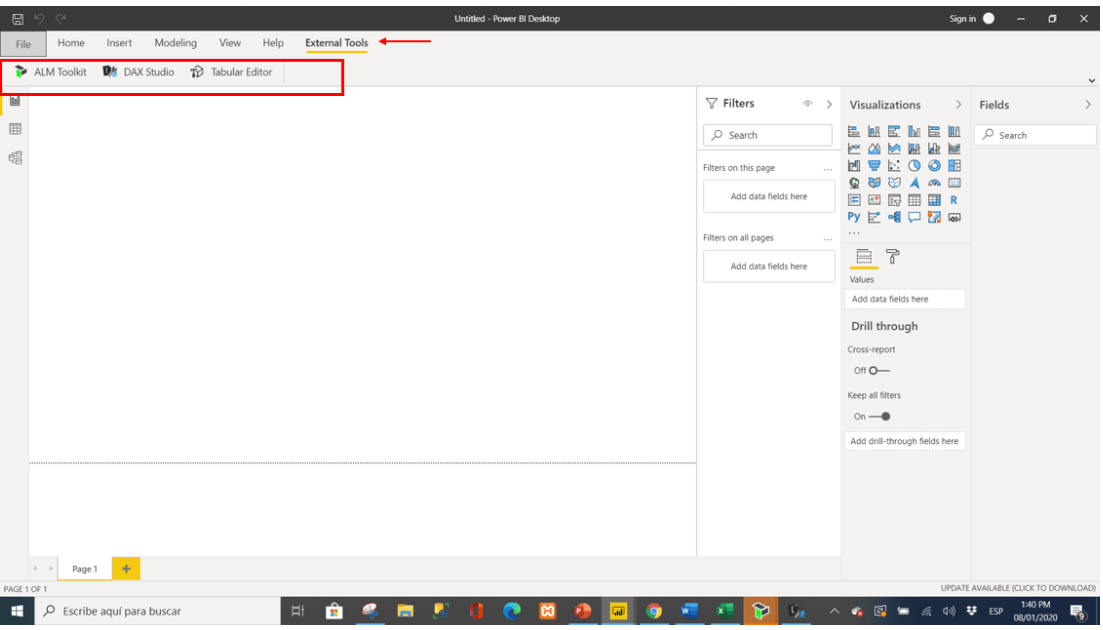The width and height of the screenshot is (1103, 630).
Task: Click the Fields search box
Action: click(1035, 134)
